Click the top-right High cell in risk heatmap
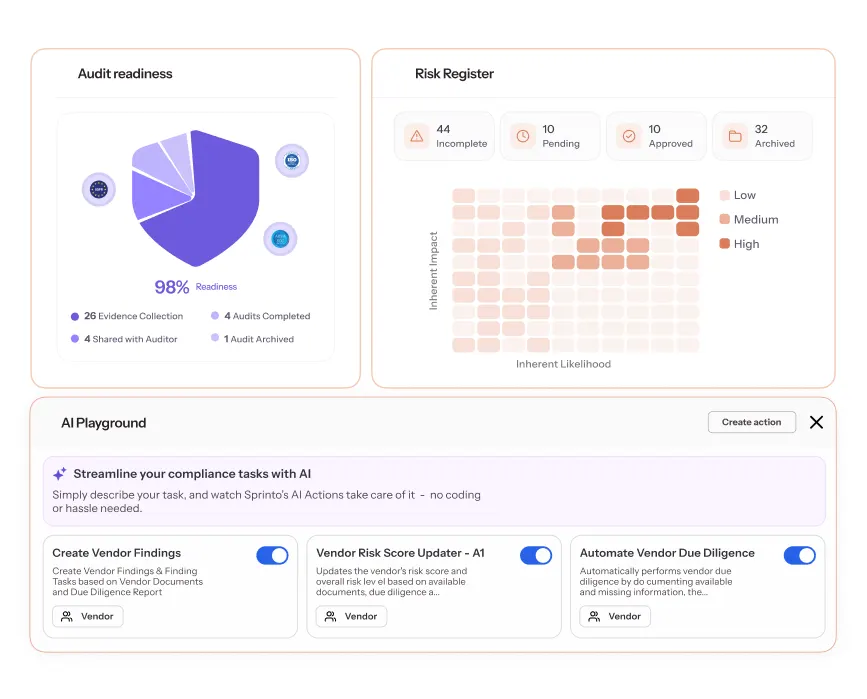Viewport: 867px width, 699px height. point(687,195)
